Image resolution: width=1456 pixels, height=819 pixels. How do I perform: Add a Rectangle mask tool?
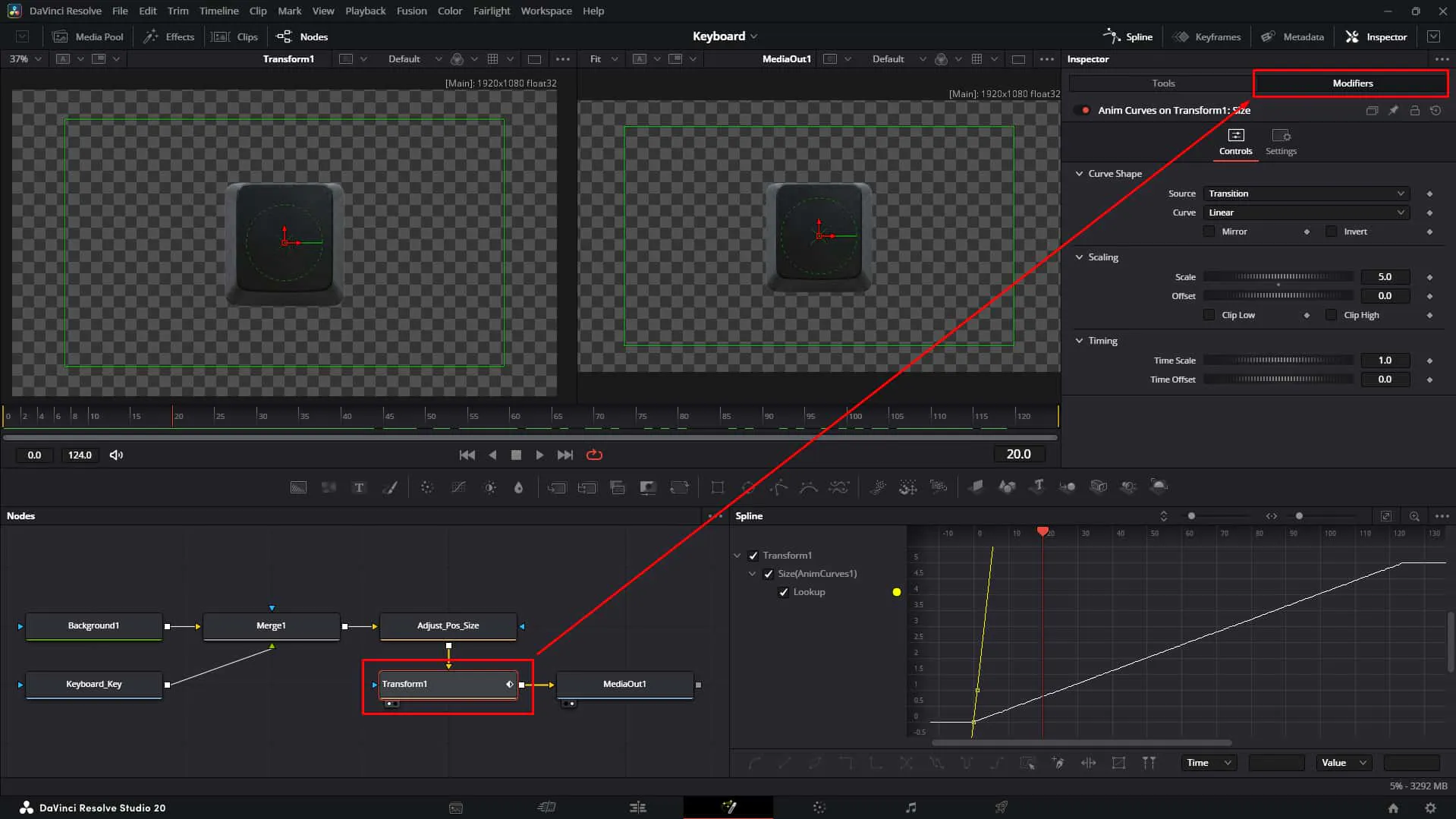point(717,487)
